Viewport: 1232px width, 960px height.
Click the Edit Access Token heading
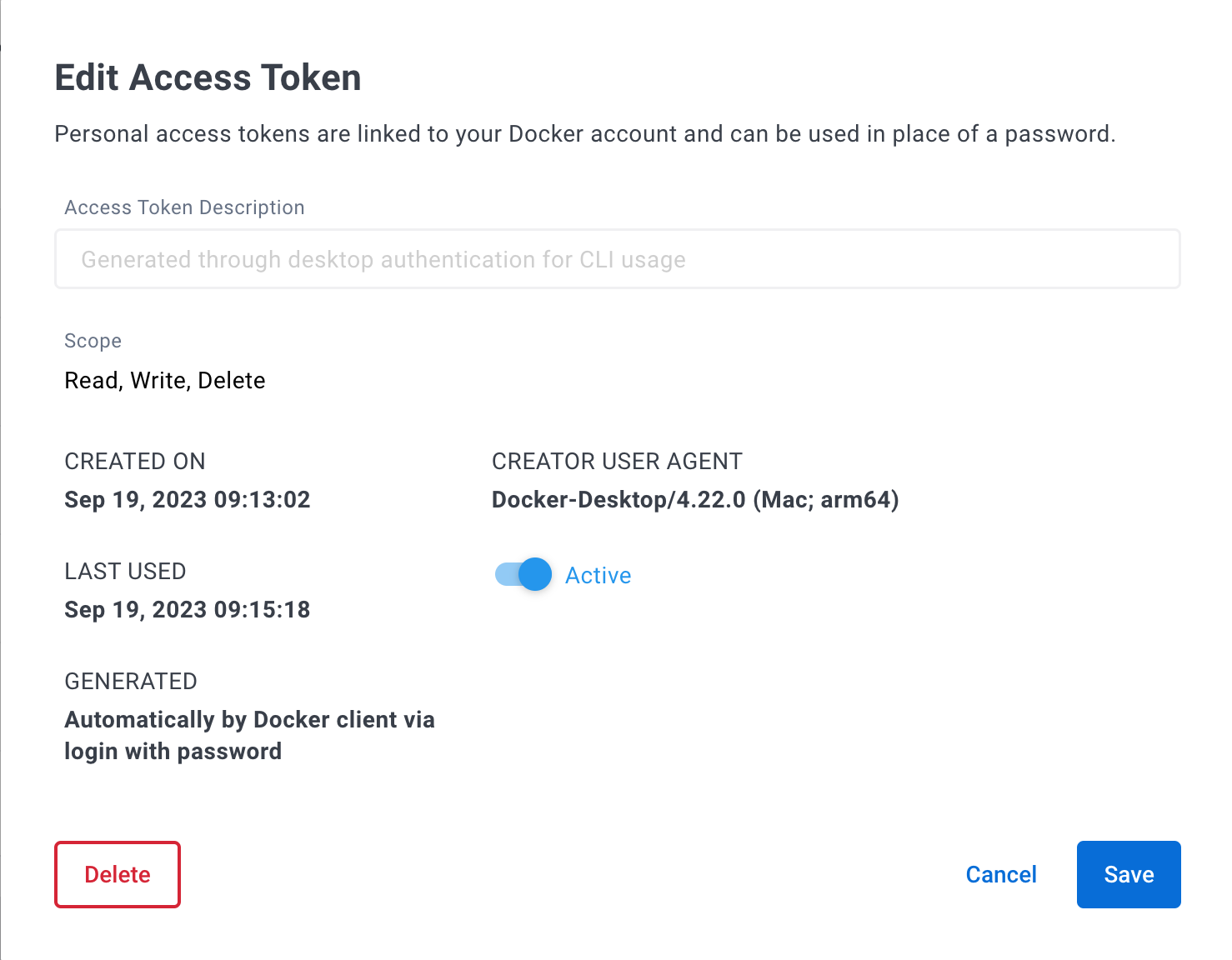tap(208, 77)
